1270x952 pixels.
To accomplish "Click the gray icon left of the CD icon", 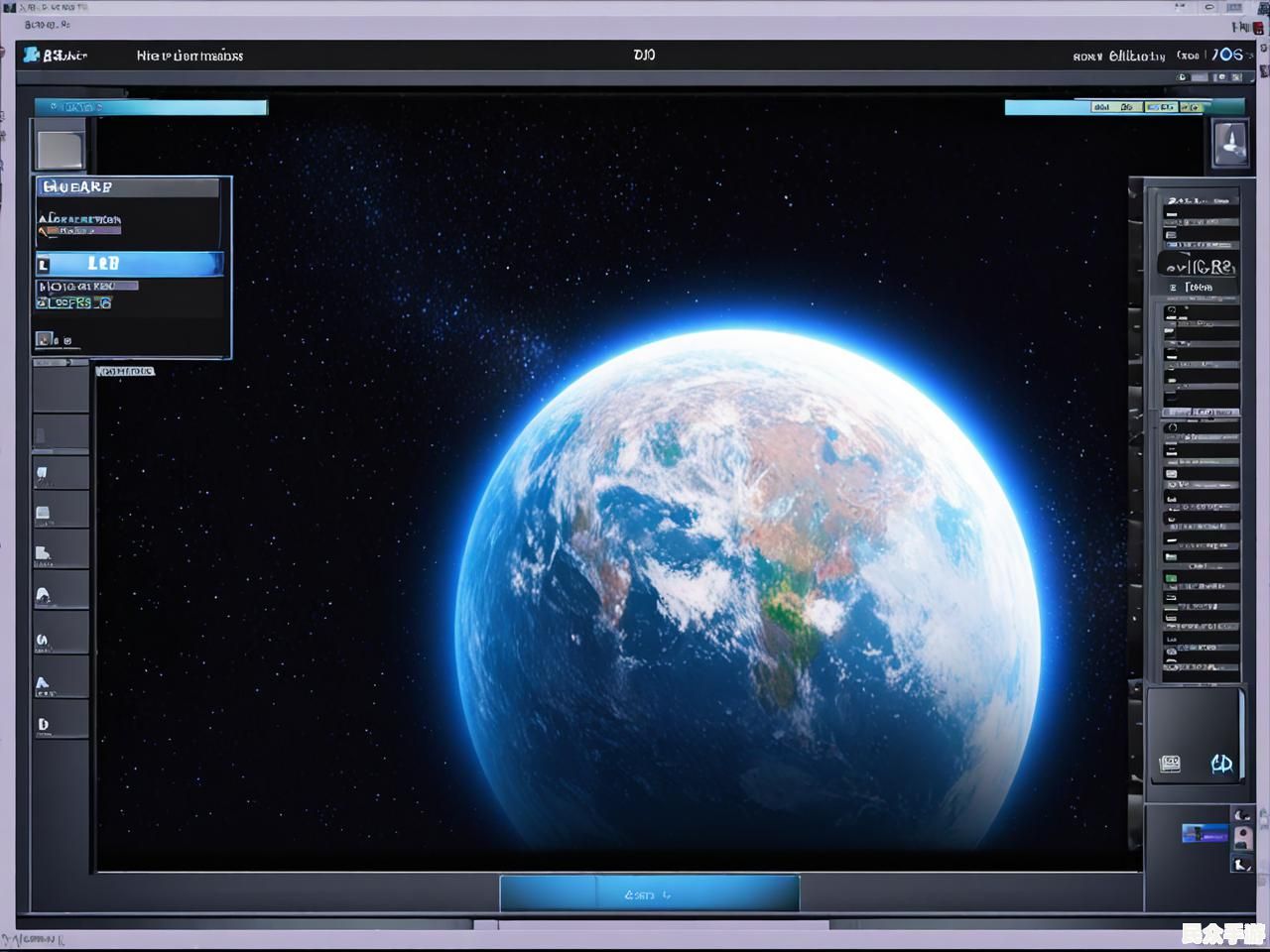I will (x=1171, y=764).
